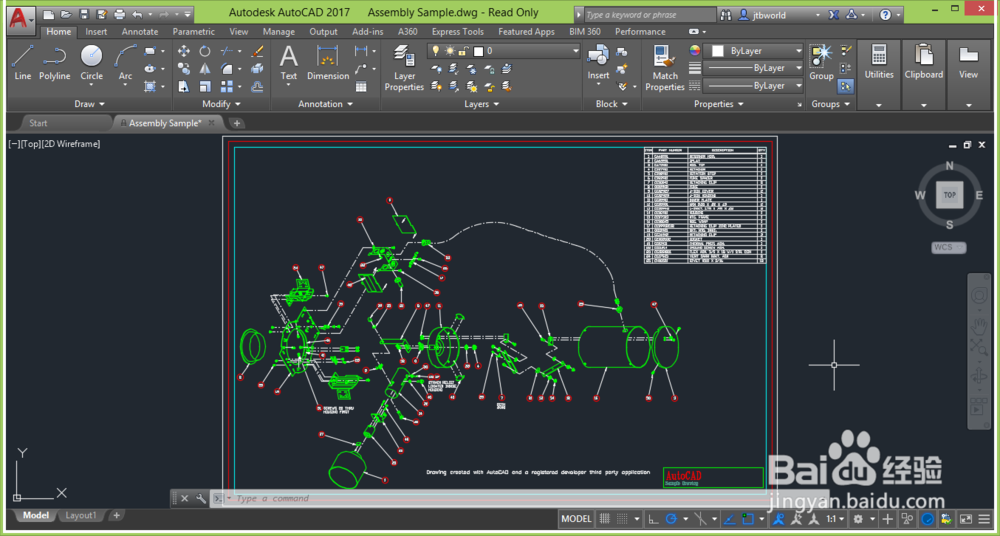Image resolution: width=1000 pixels, height=536 pixels.
Task: Open Layer Properties manager
Action: coord(404,68)
